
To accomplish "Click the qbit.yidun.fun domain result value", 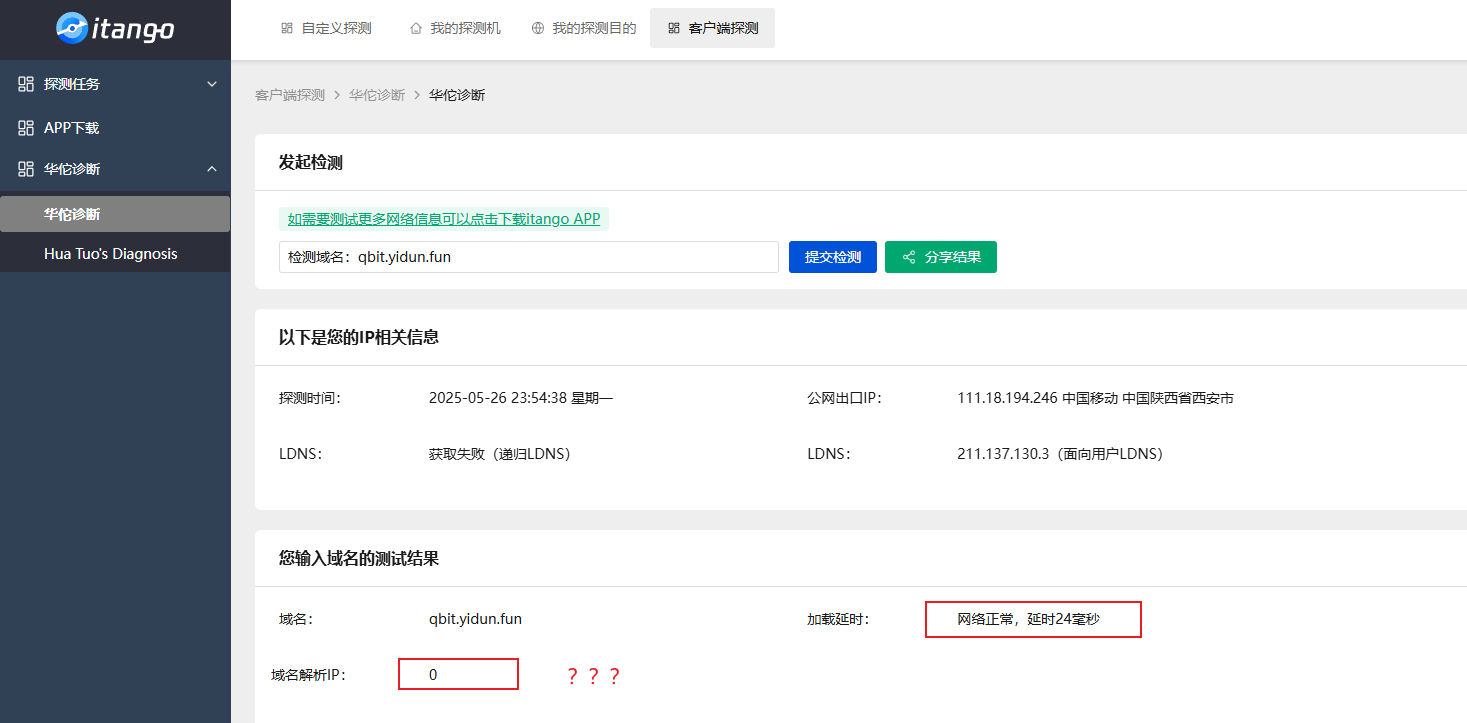I will click(x=475, y=619).
